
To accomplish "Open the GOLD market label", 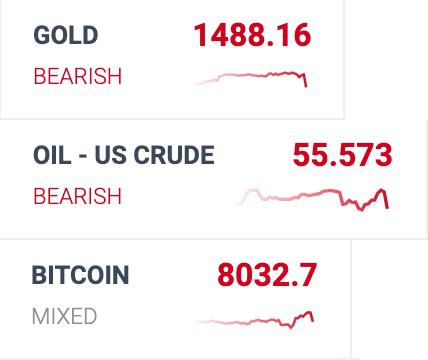I will (x=66, y=35).
